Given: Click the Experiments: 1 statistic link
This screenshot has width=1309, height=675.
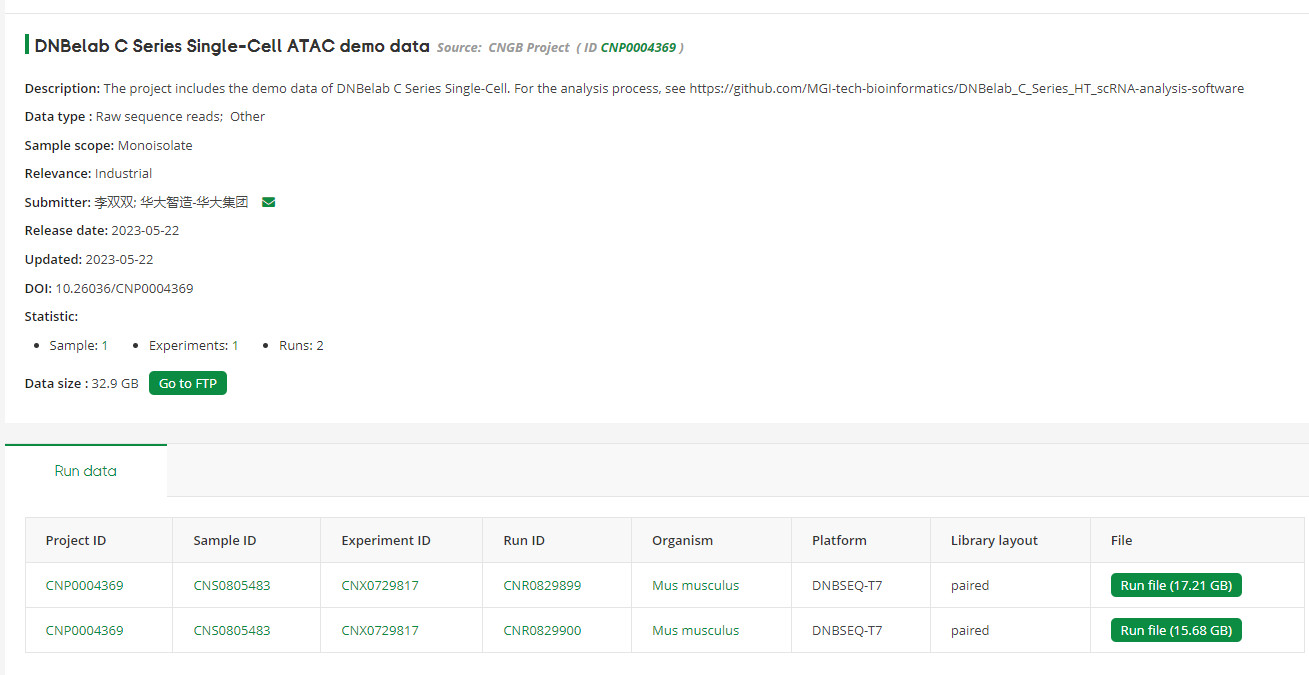Looking at the screenshot, I should [194, 345].
